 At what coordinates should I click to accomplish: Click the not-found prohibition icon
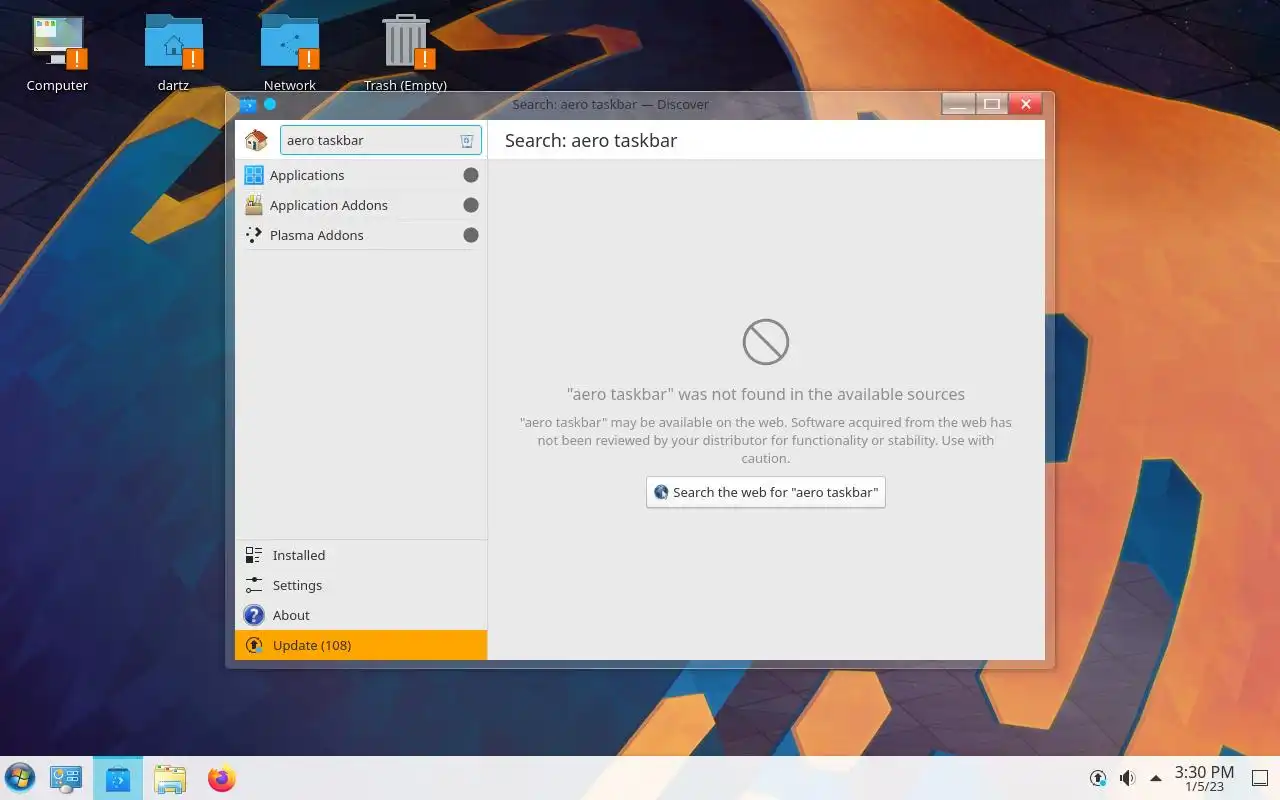coord(766,342)
